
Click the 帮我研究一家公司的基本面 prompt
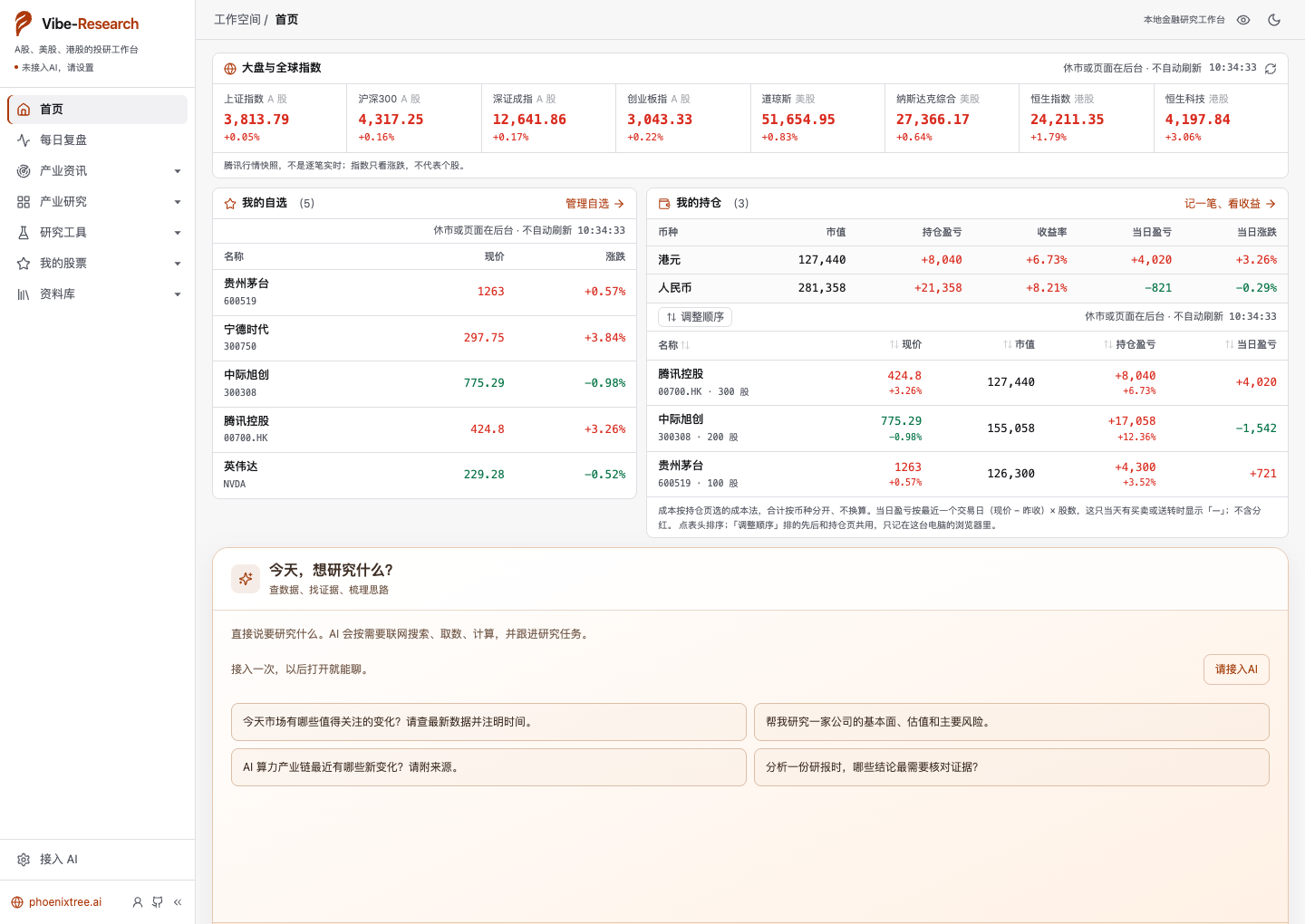(1011, 722)
